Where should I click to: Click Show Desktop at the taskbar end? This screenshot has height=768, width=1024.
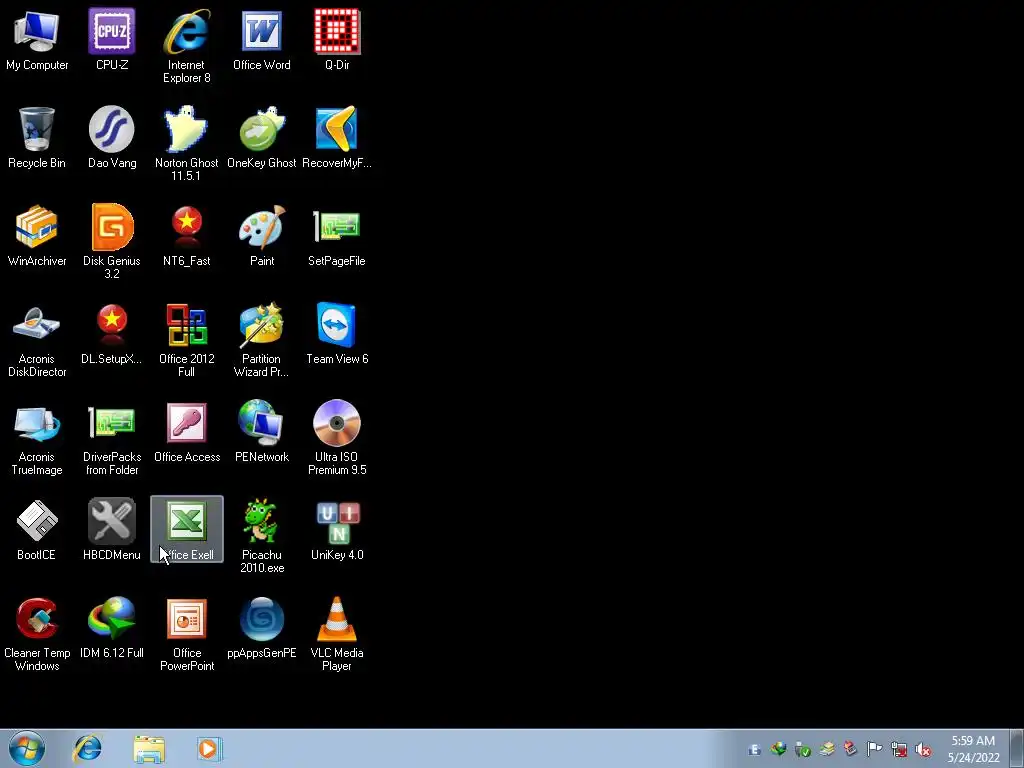[1017, 748]
